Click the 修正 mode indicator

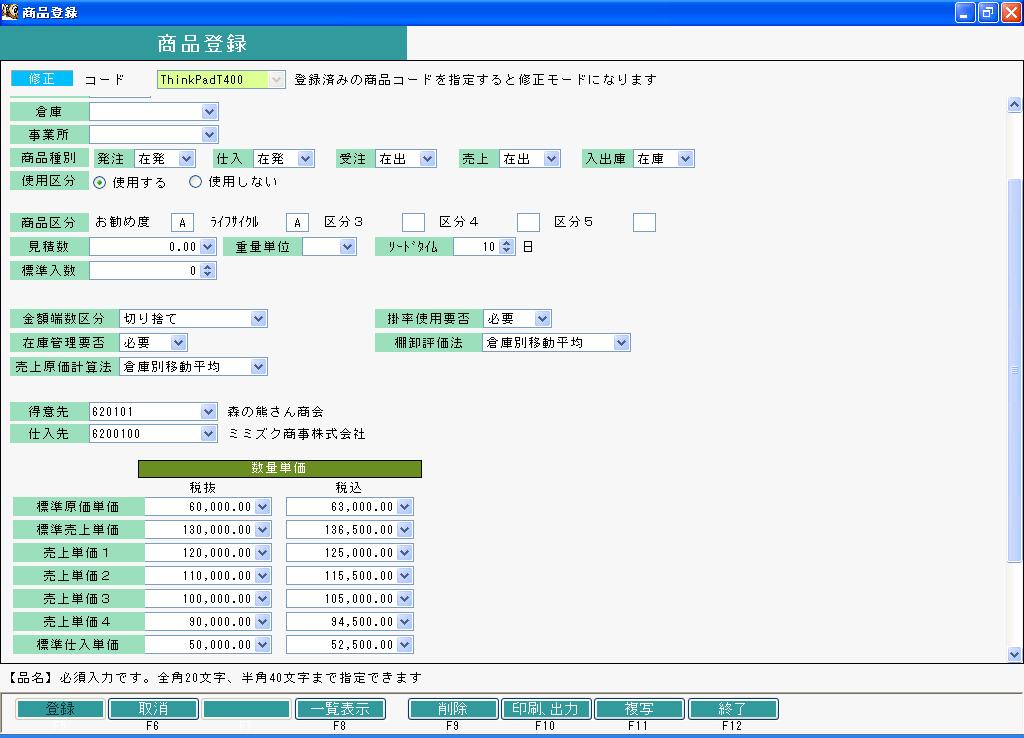coord(42,79)
